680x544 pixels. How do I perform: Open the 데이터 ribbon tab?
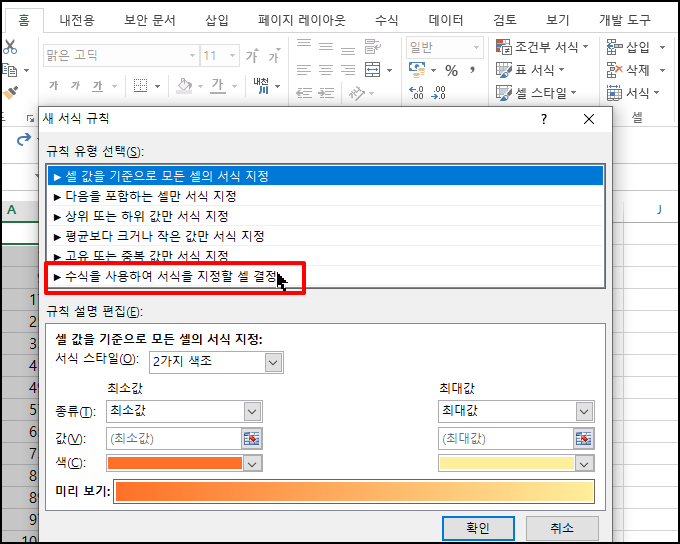[445, 20]
